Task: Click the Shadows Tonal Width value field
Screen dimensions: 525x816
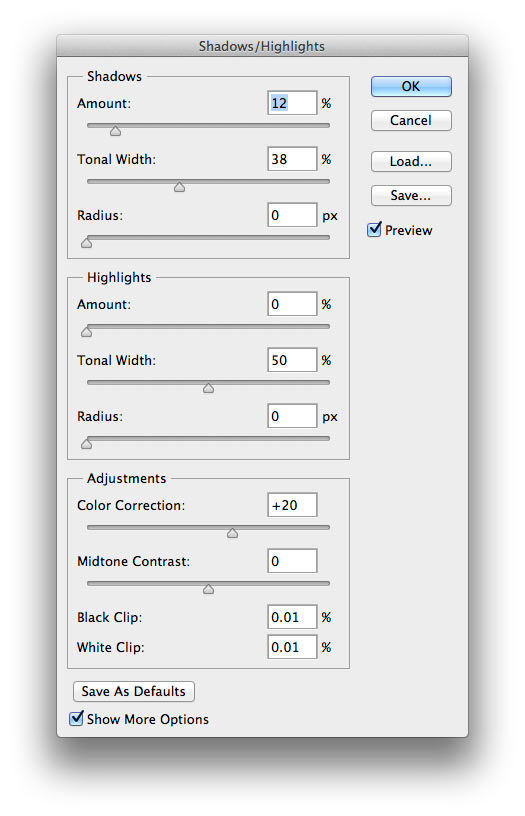Action: pos(292,159)
